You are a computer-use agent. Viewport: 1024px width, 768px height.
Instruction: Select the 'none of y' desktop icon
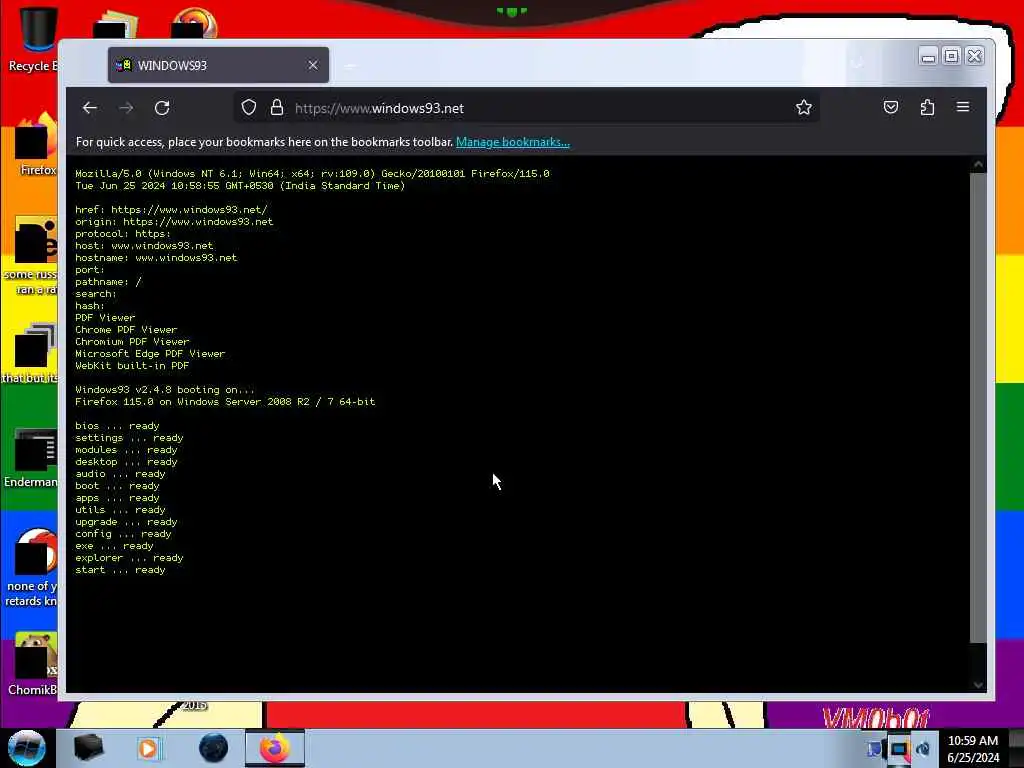pos(31,568)
